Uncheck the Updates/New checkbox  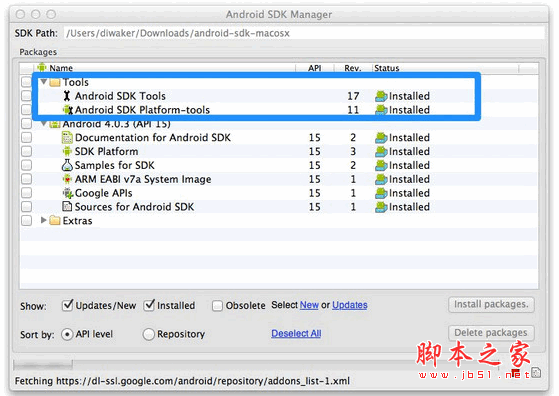[x=67, y=305]
